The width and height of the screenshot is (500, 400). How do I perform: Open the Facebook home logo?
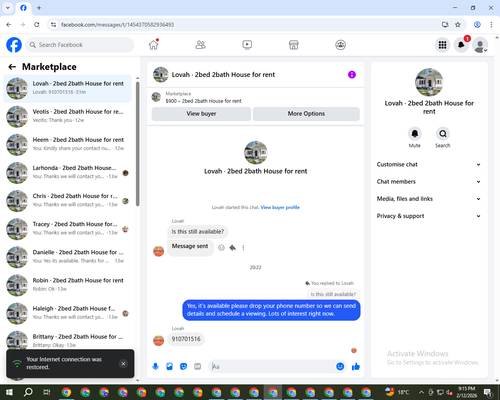click(14, 45)
